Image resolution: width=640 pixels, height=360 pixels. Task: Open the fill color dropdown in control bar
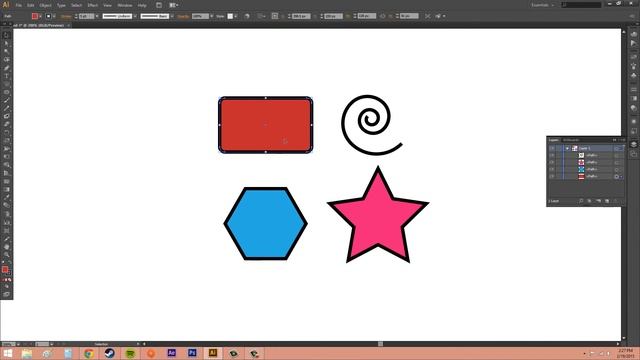(40, 16)
